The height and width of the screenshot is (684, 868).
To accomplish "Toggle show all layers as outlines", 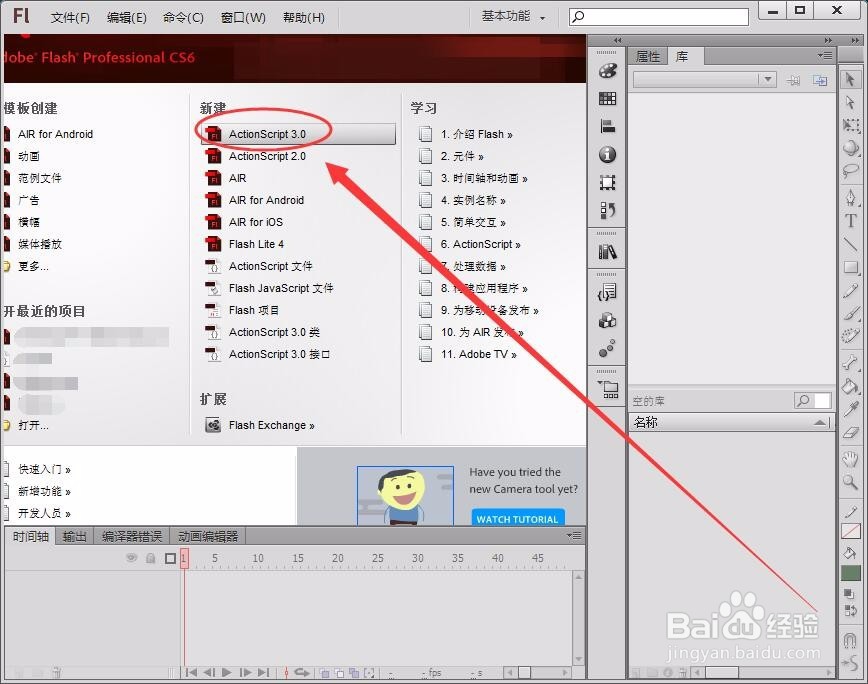I will point(170,558).
